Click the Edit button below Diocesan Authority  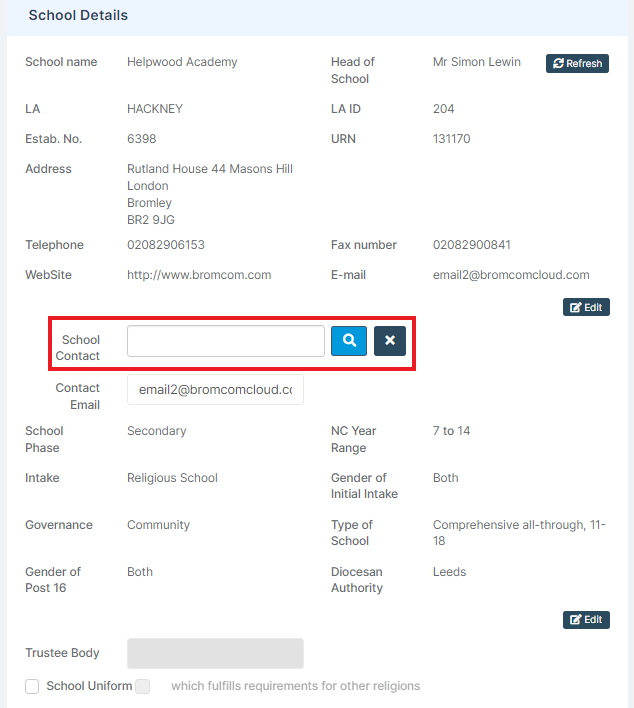pyautogui.click(x=586, y=620)
